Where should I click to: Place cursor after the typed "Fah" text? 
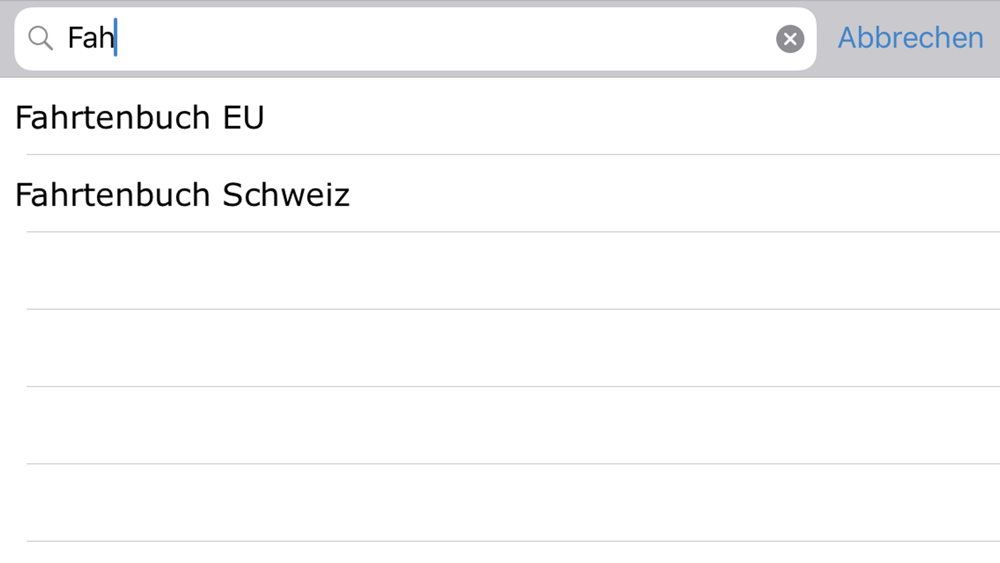pos(116,38)
